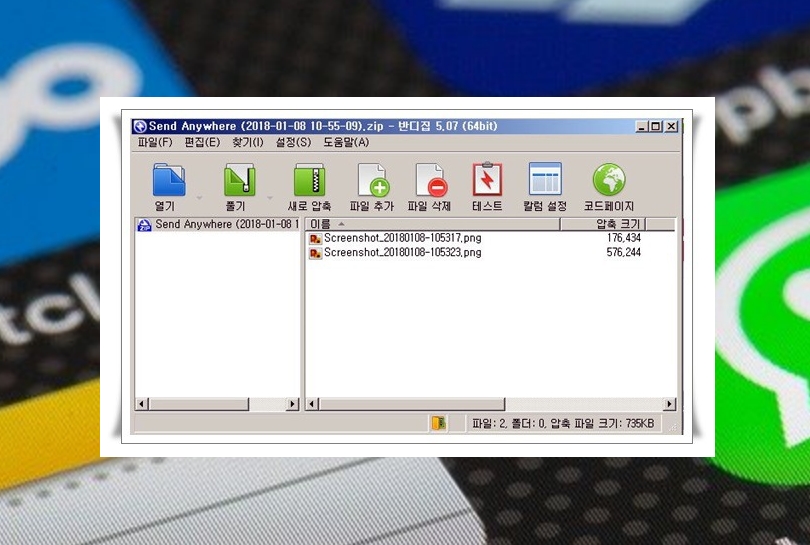Click the Bandizip app icon in title bar
Viewport: 810px width, 545px height.
[139, 126]
